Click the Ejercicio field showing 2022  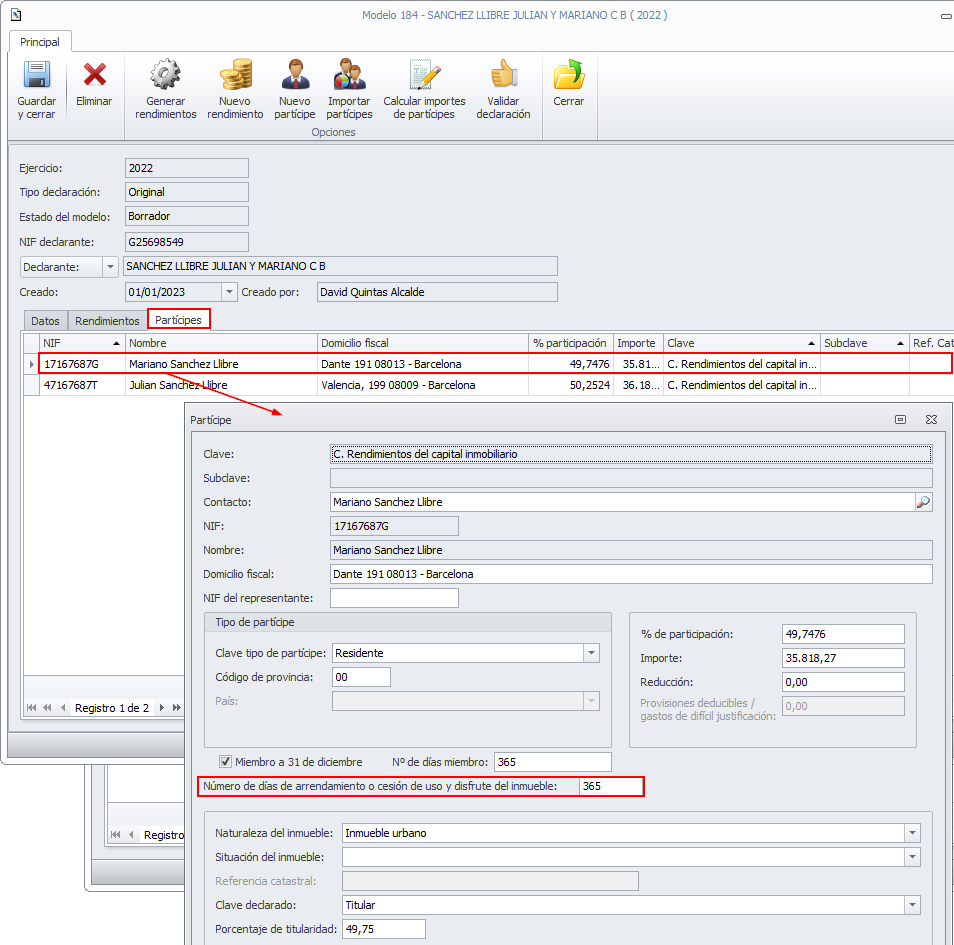coord(187,168)
